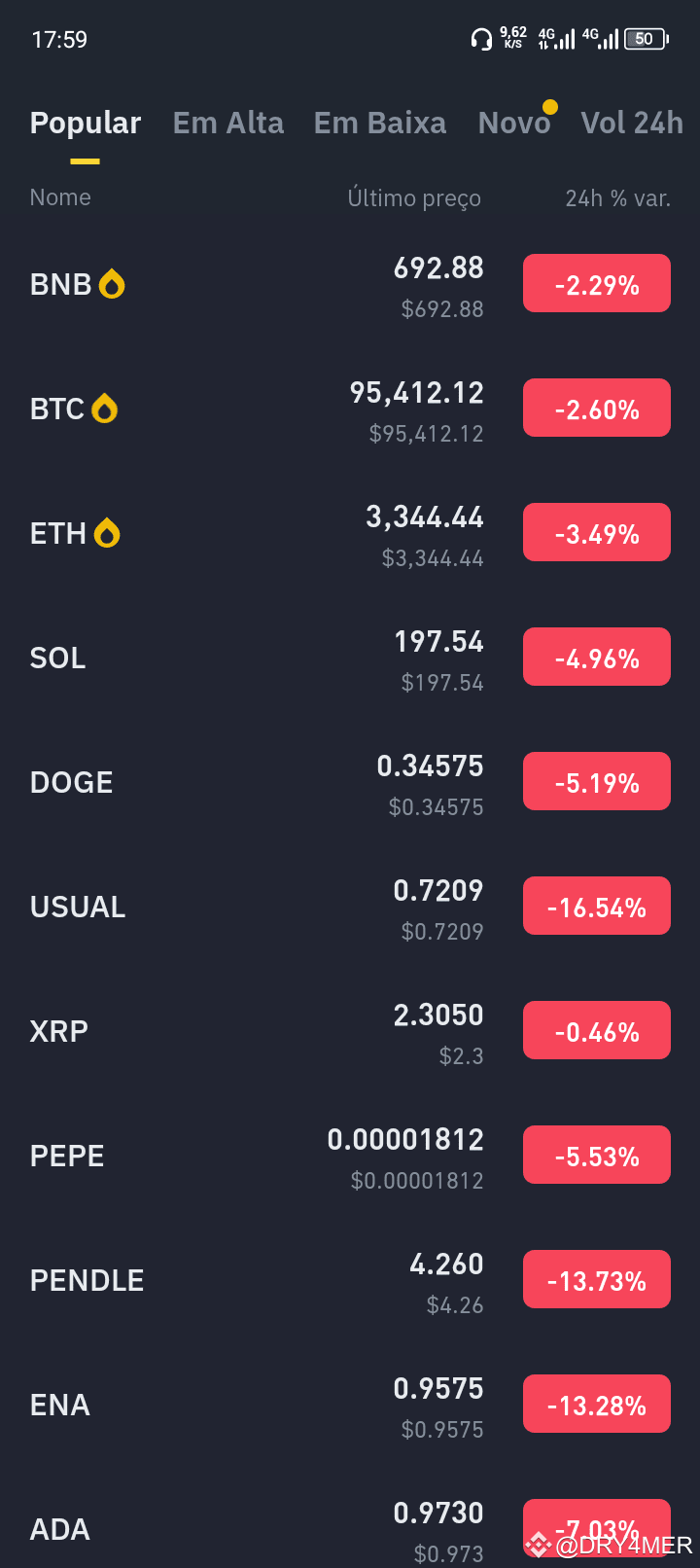
Task: Sort by 24h % var. header
Action: coord(618,198)
